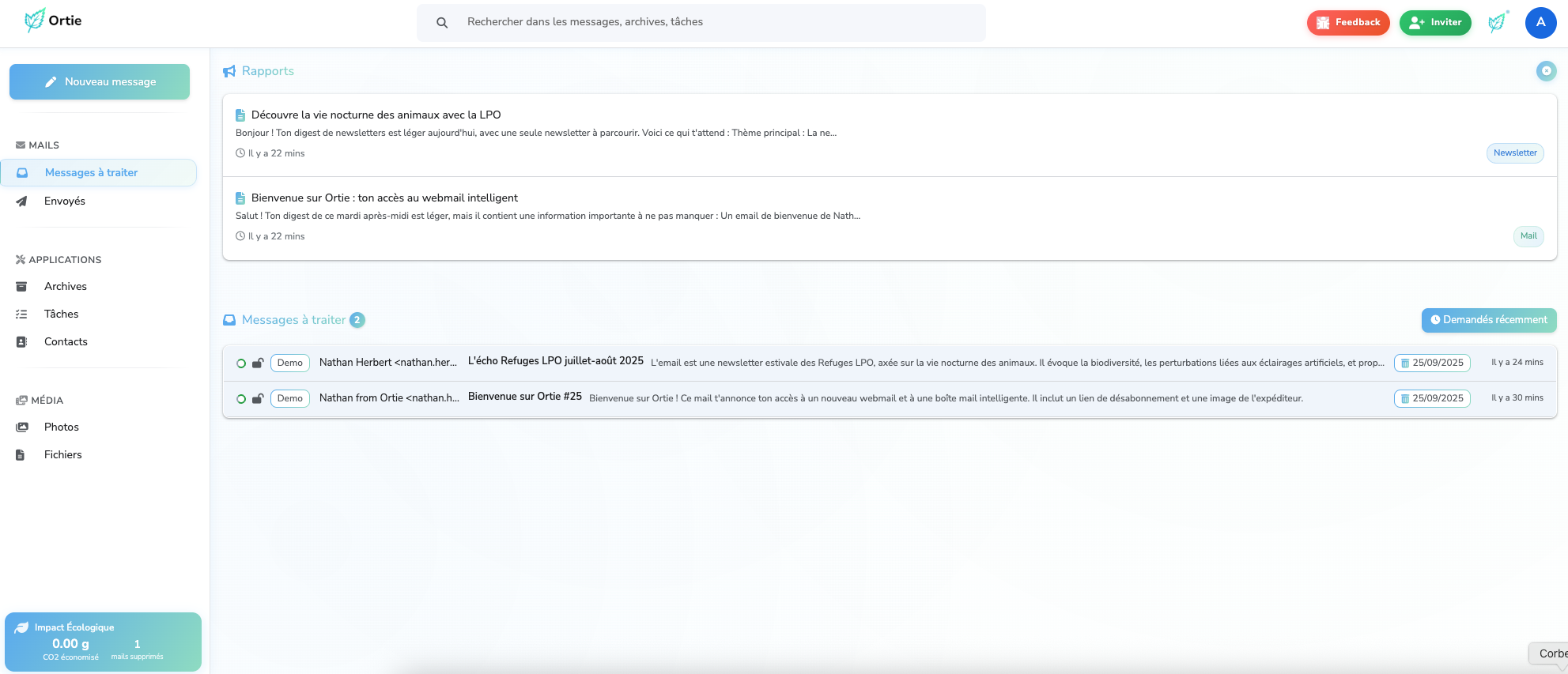Image resolution: width=1568 pixels, height=674 pixels.
Task: Select the Nathan Herbert email circle checkbox
Action: (x=241, y=363)
